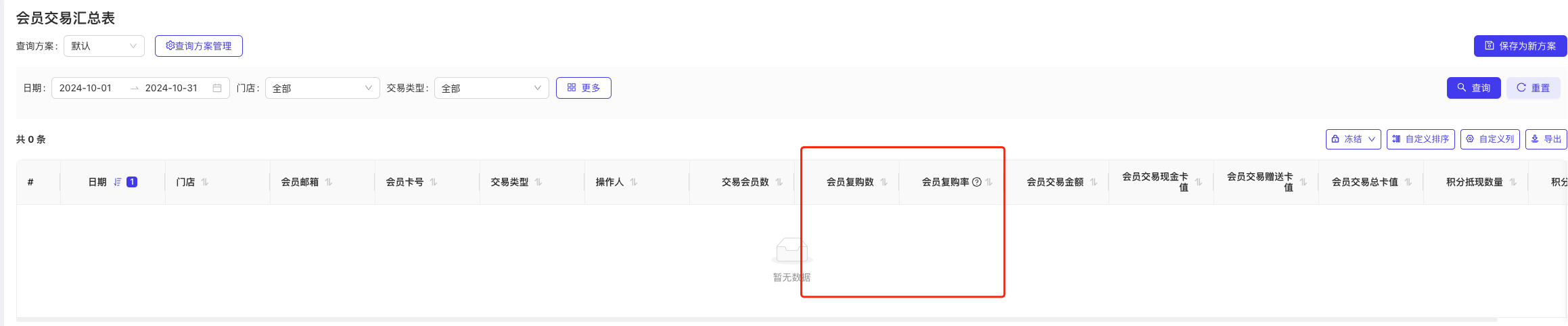Sort the 交易类型 column

(538, 182)
